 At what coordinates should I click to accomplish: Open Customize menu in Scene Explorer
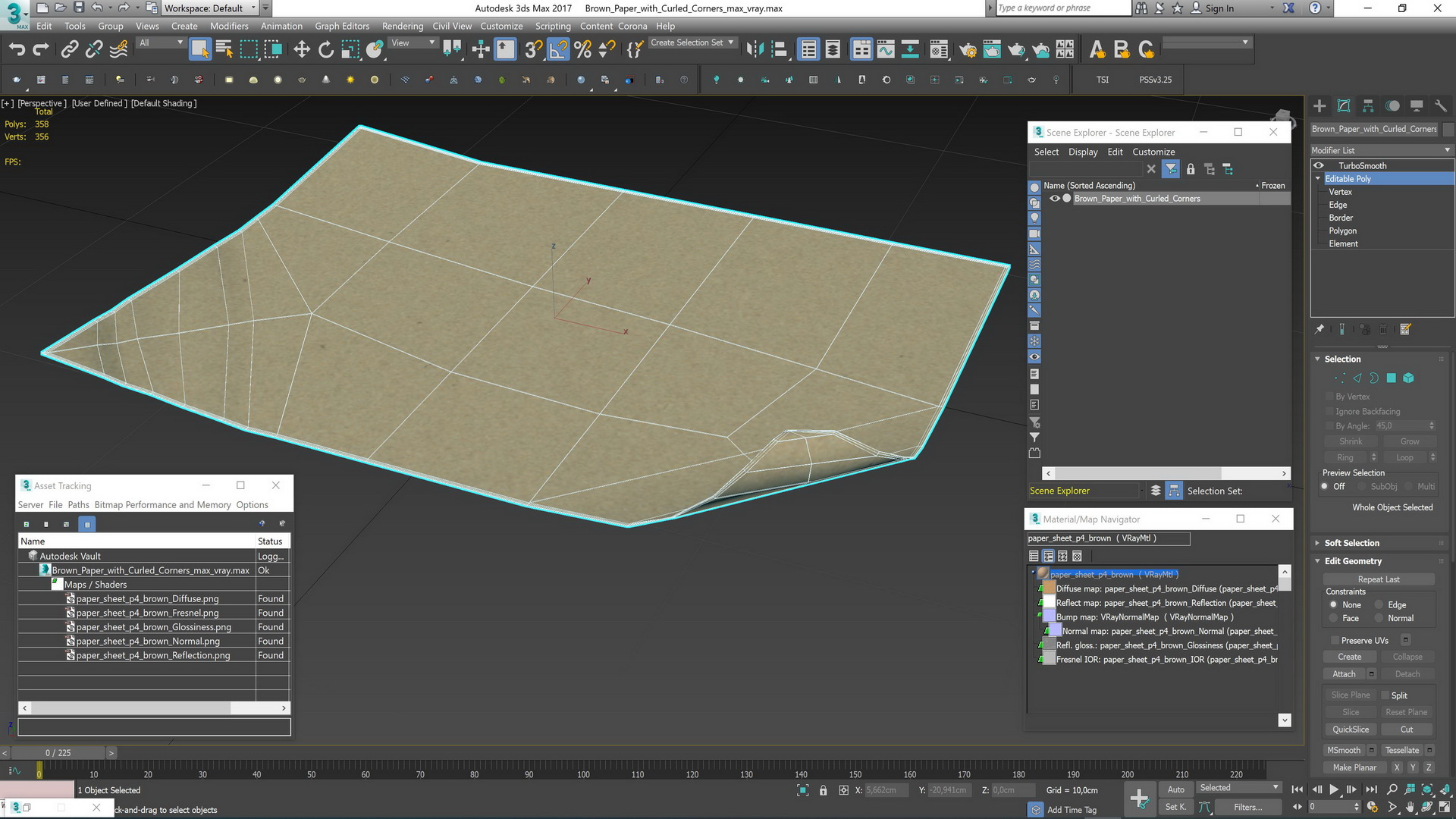click(x=1153, y=152)
